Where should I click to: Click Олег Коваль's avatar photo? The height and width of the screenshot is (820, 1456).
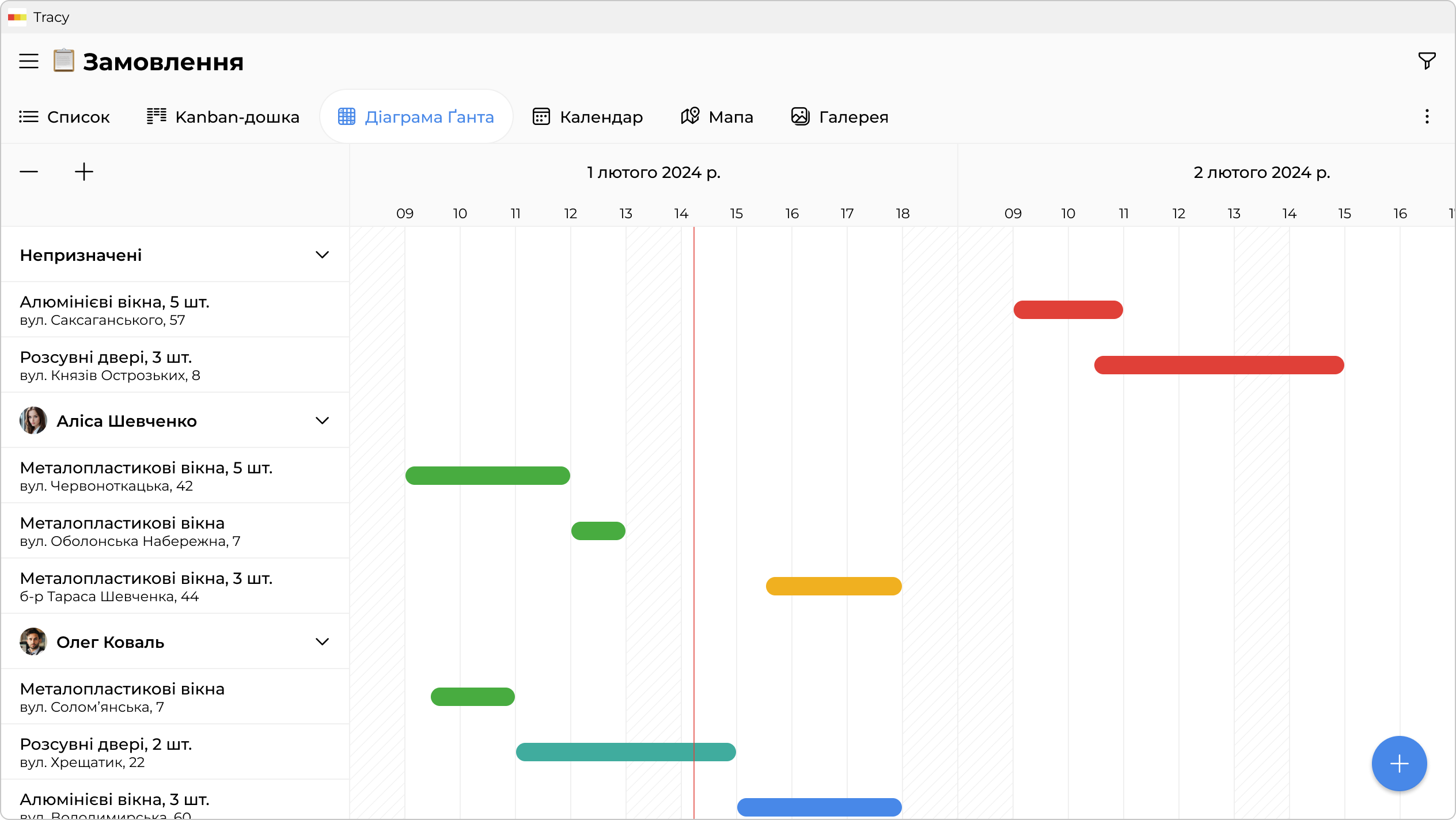pyautogui.click(x=33, y=641)
